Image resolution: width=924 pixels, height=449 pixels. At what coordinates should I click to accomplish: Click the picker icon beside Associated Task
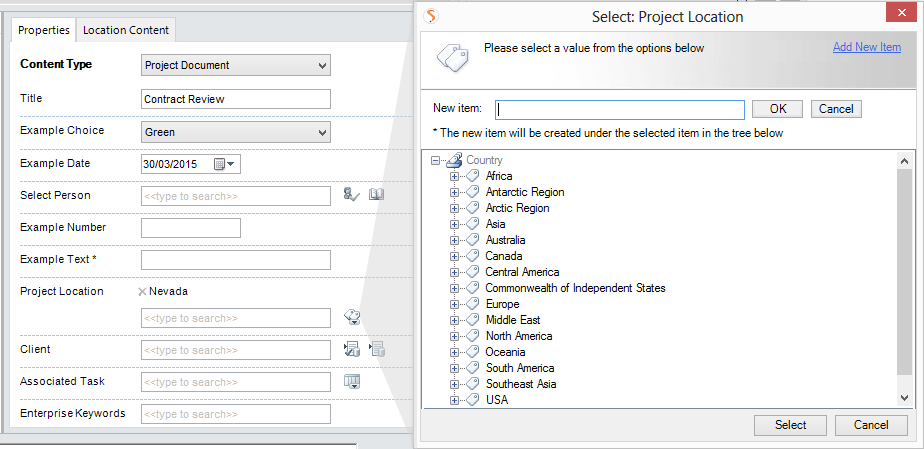352,381
